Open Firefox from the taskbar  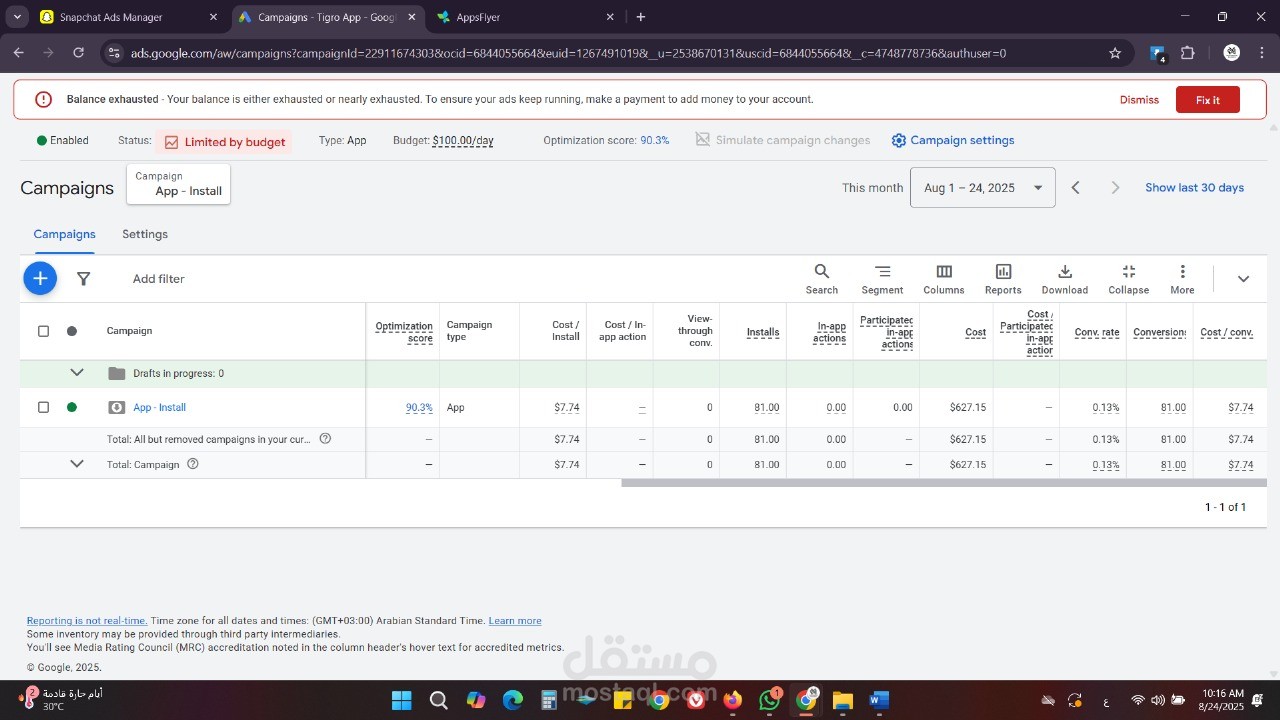pos(733,700)
